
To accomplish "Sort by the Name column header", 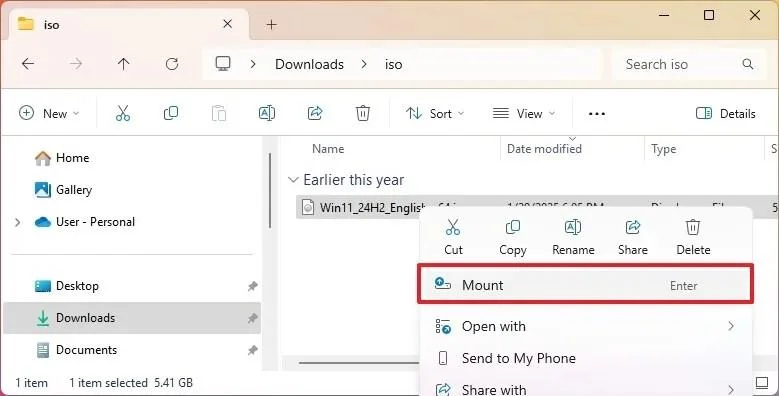I will tap(328, 149).
